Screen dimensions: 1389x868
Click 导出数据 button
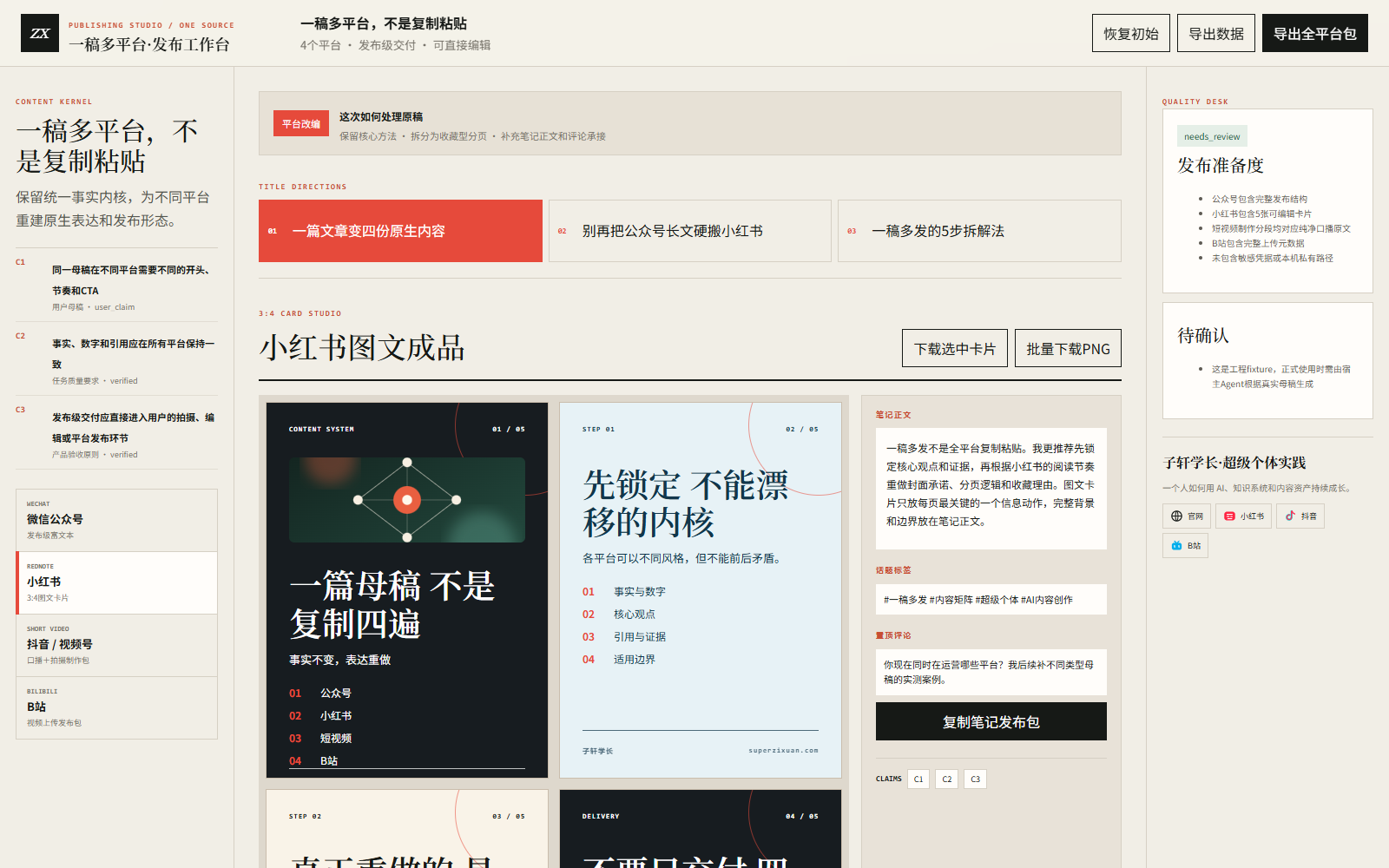(x=1216, y=33)
